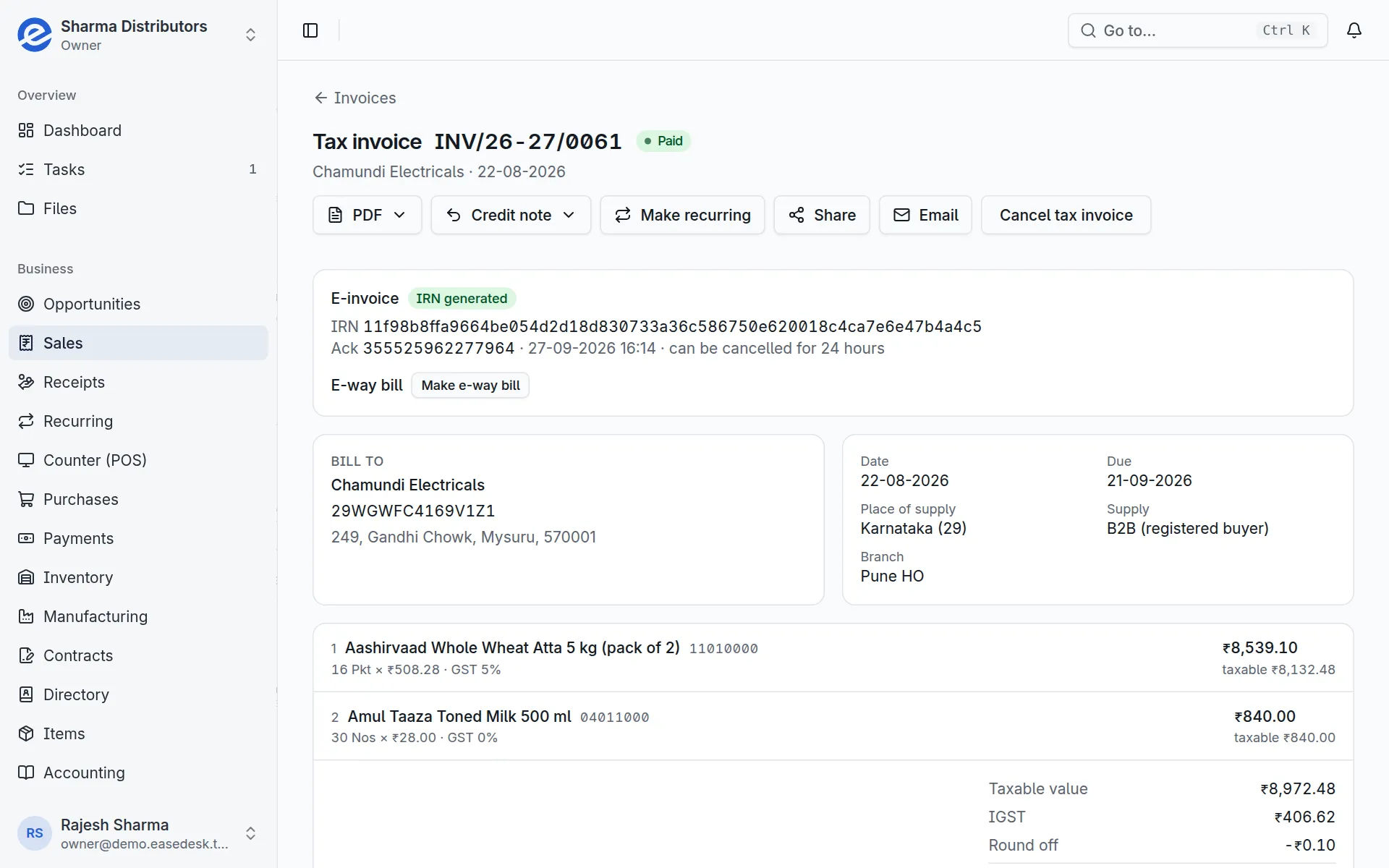Click the Make recurring button
The height and width of the screenshot is (868, 1389).
[682, 215]
